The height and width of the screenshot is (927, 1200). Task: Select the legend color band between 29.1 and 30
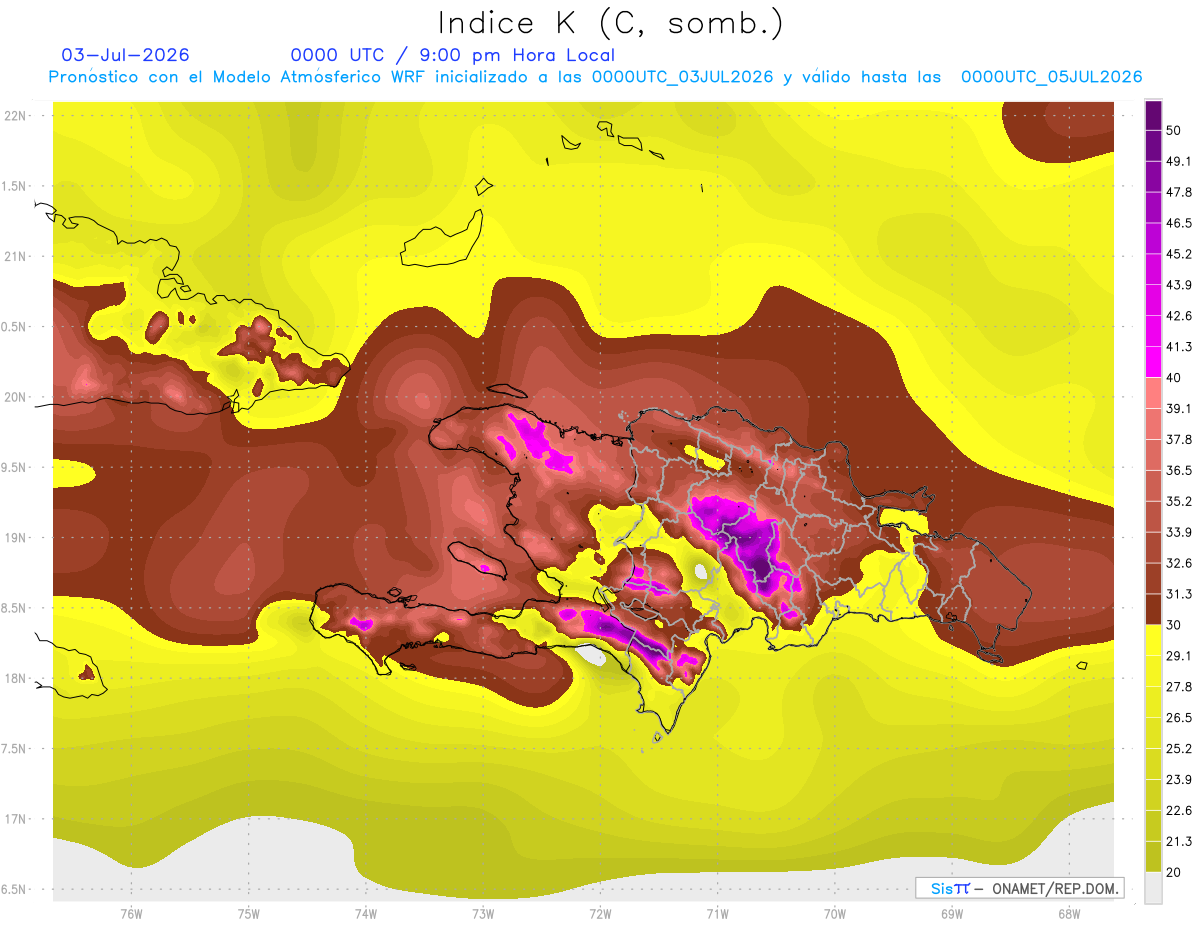coord(1153,640)
